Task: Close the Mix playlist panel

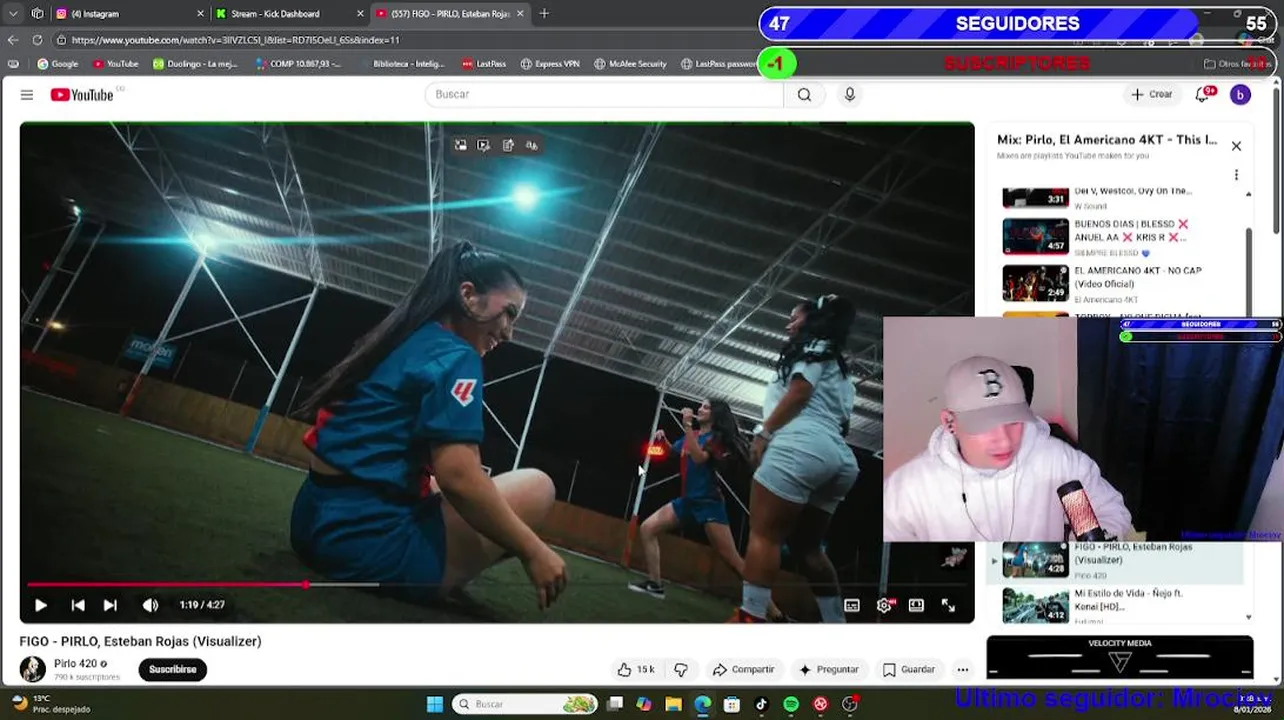Action: (x=1236, y=146)
